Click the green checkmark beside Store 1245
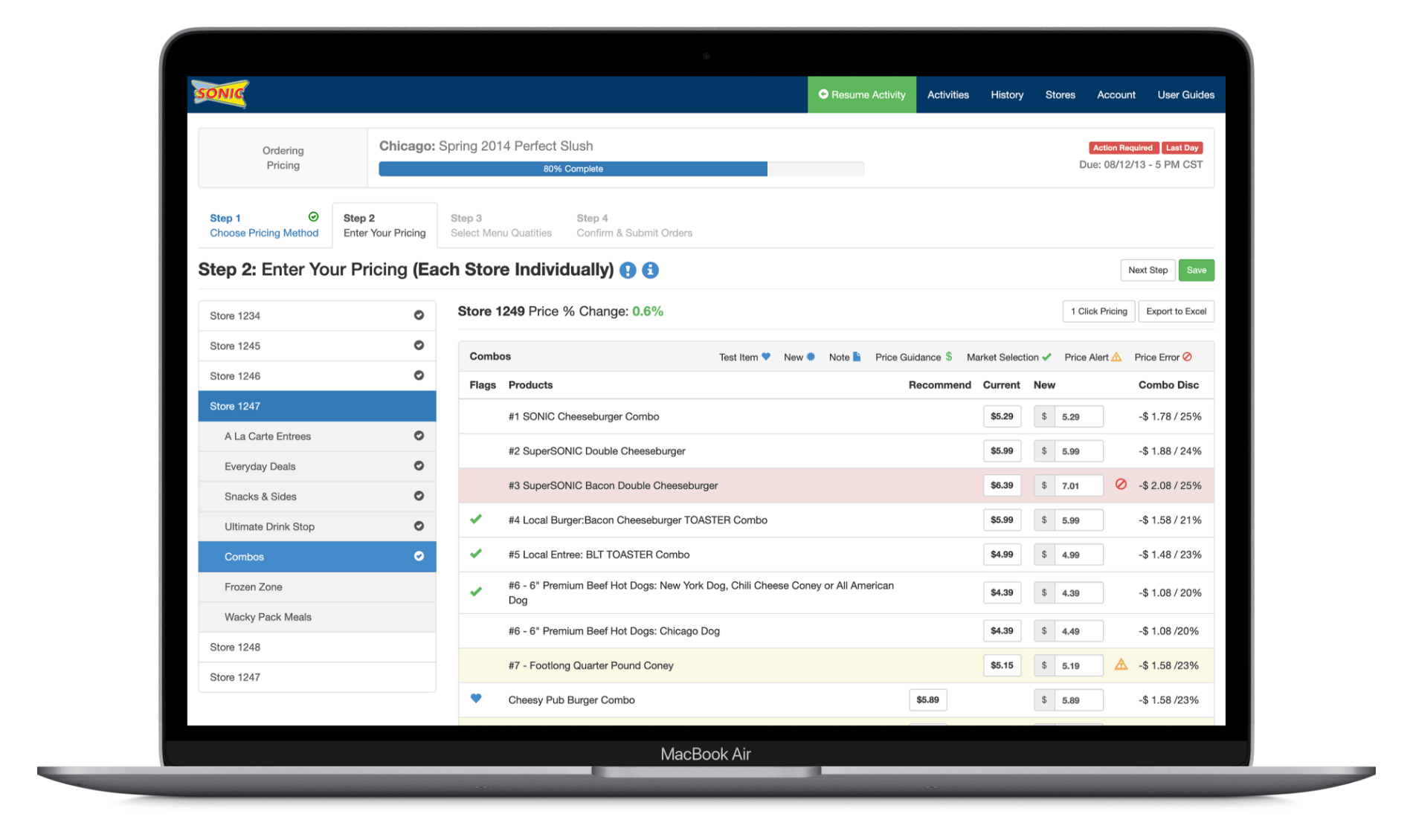 click(420, 346)
